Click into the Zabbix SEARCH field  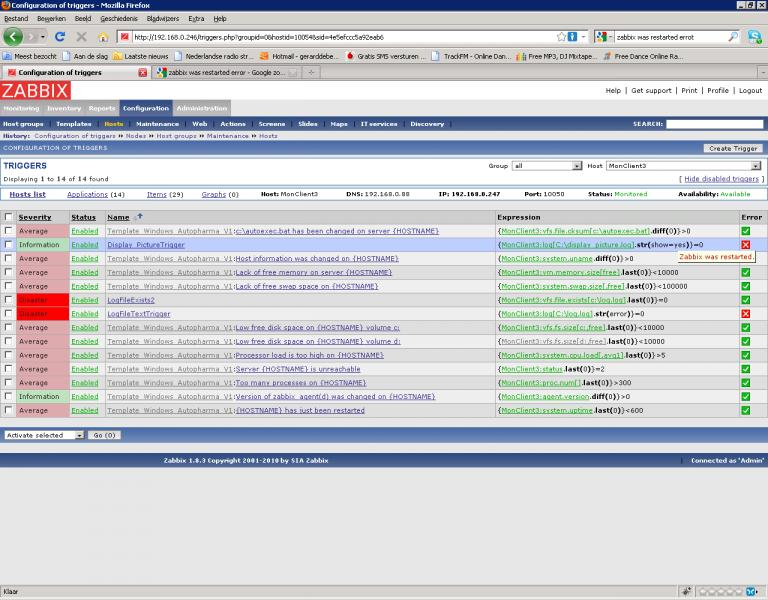pyautogui.click(x=714, y=124)
